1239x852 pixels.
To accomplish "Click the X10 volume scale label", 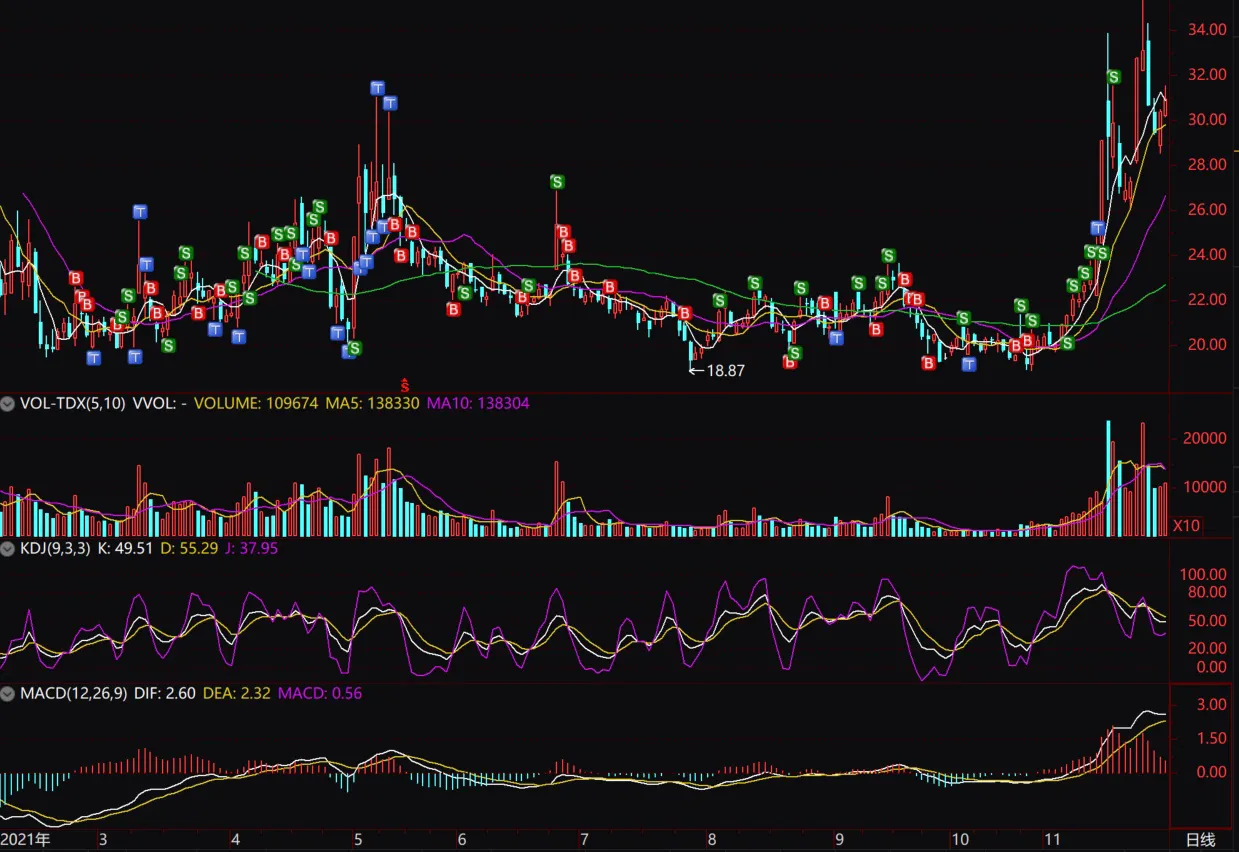I will pyautogui.click(x=1186, y=526).
